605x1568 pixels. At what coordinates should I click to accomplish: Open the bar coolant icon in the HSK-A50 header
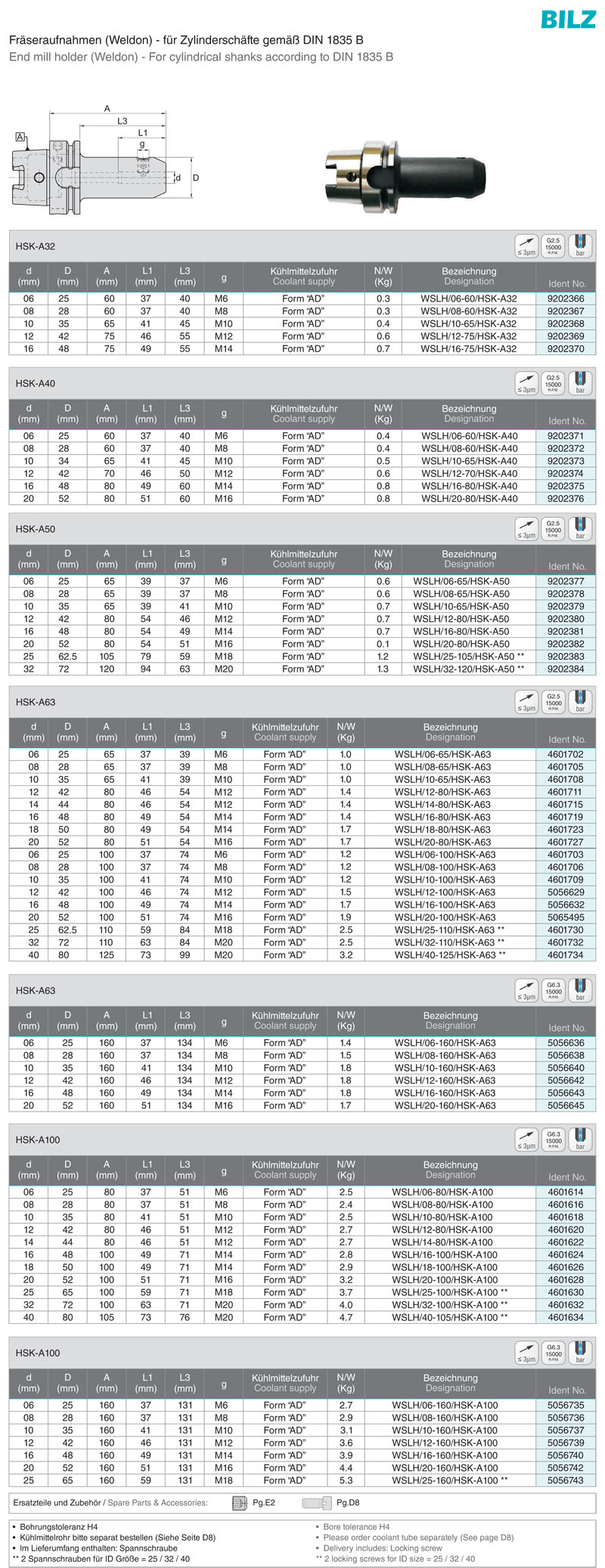point(580,529)
